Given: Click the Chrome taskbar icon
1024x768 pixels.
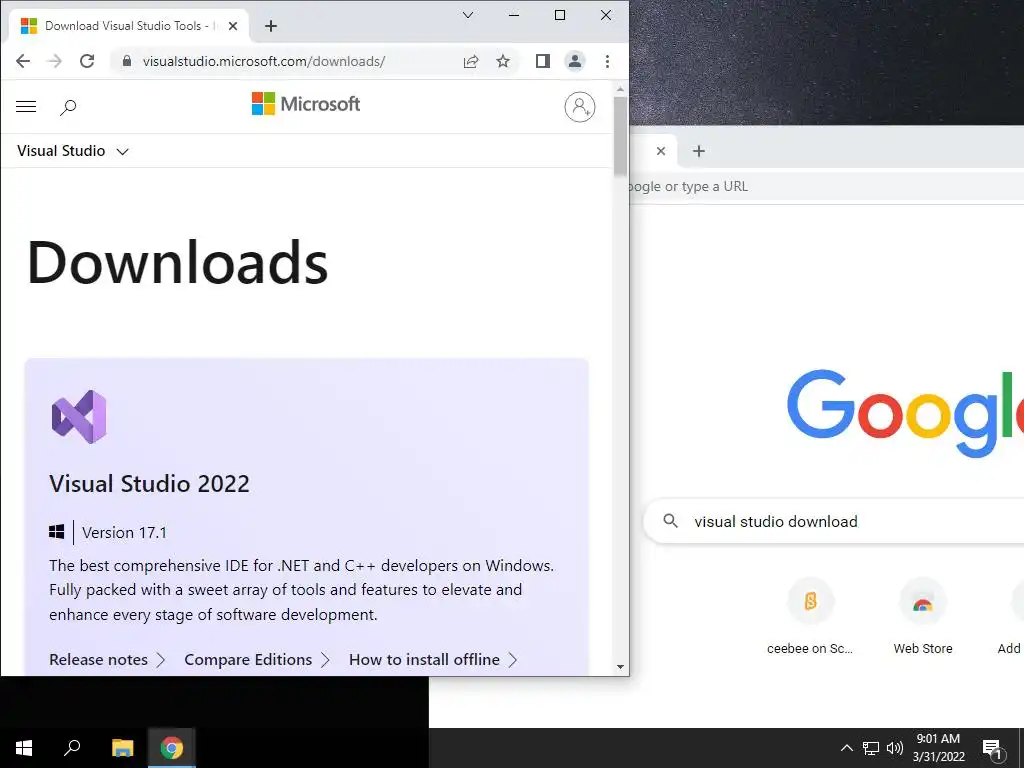Looking at the screenshot, I should point(172,748).
